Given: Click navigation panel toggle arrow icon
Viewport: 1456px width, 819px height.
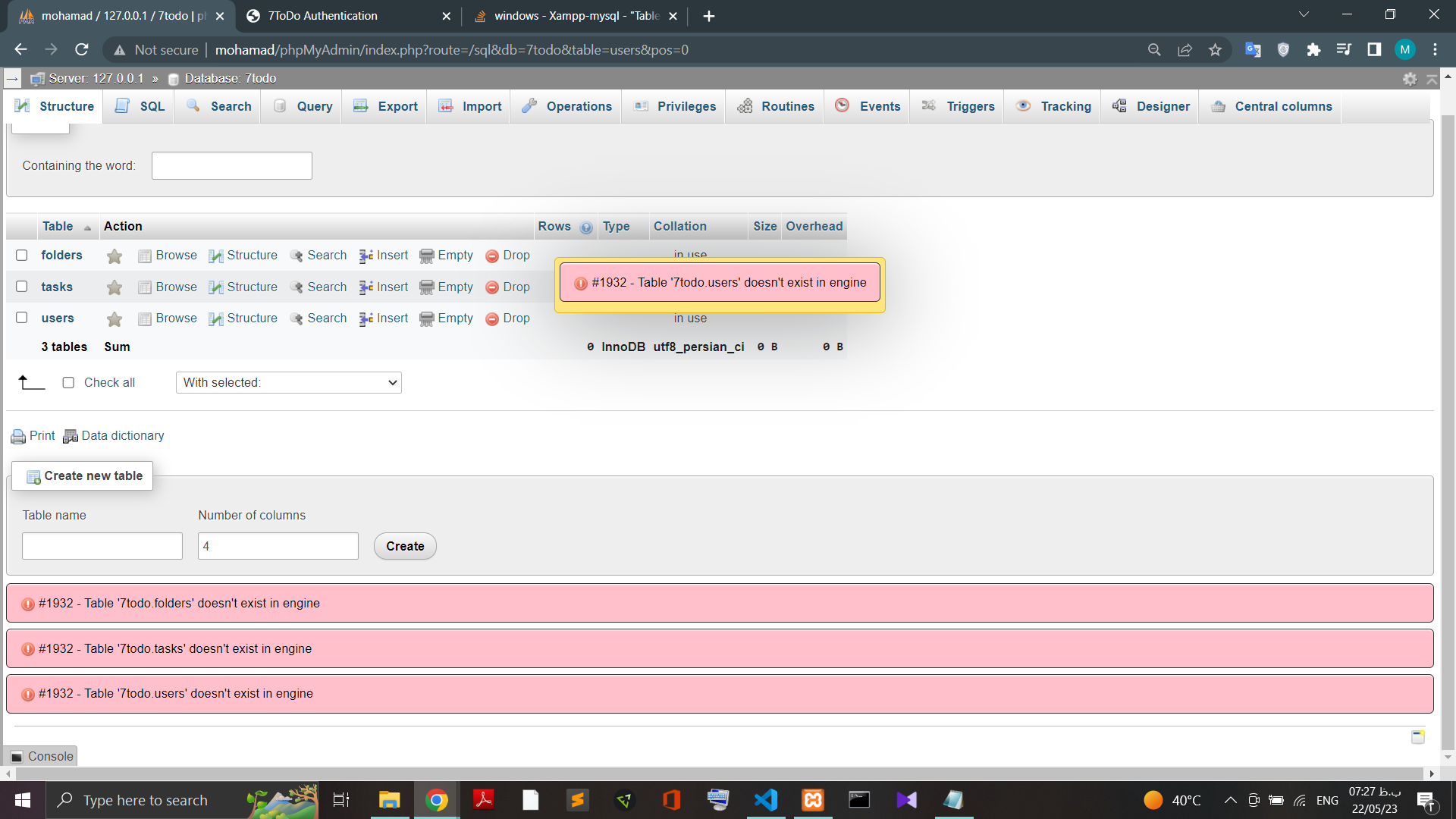Looking at the screenshot, I should (x=12, y=79).
